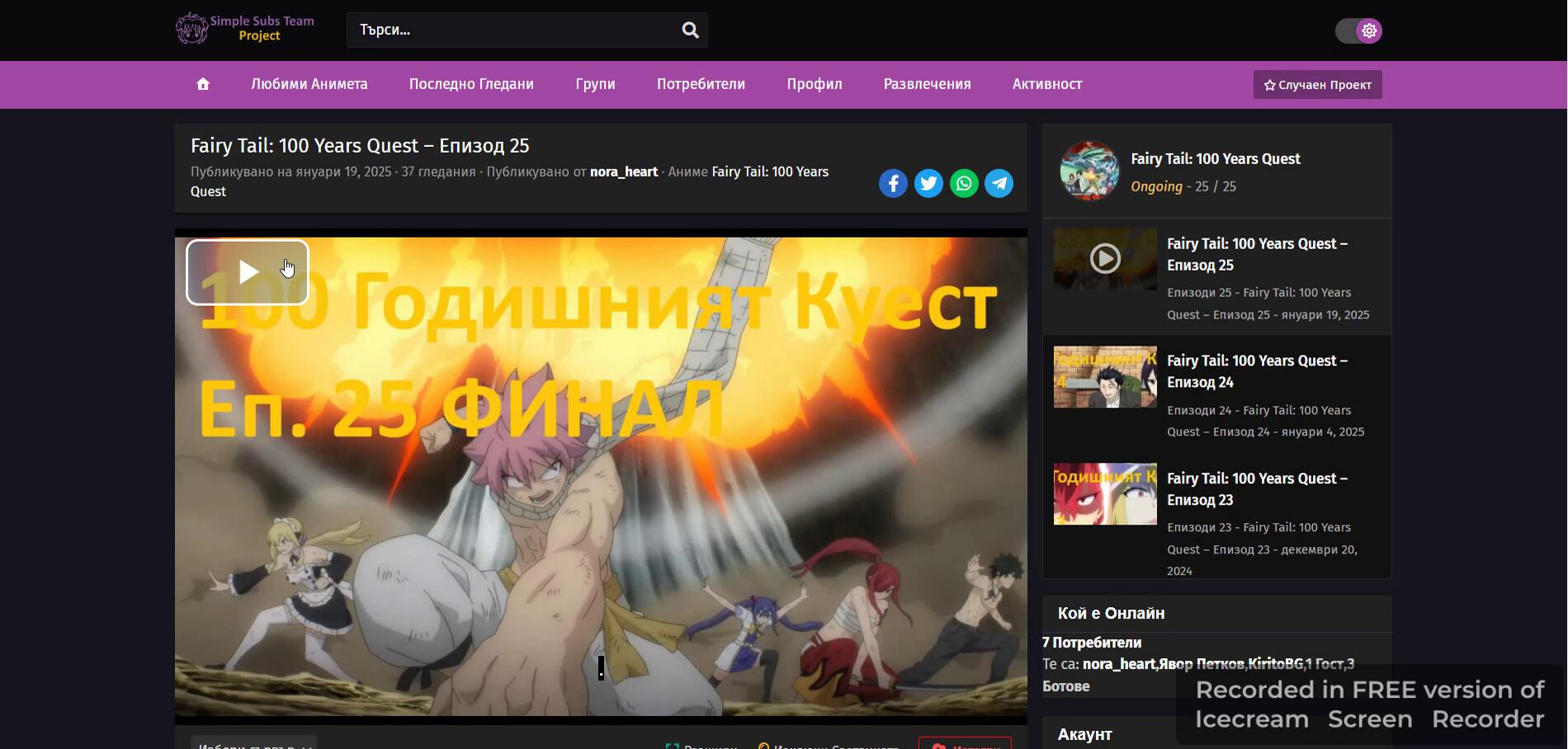Click the Simple Subs Team Project logo
The height and width of the screenshot is (749, 1568).
245,29
